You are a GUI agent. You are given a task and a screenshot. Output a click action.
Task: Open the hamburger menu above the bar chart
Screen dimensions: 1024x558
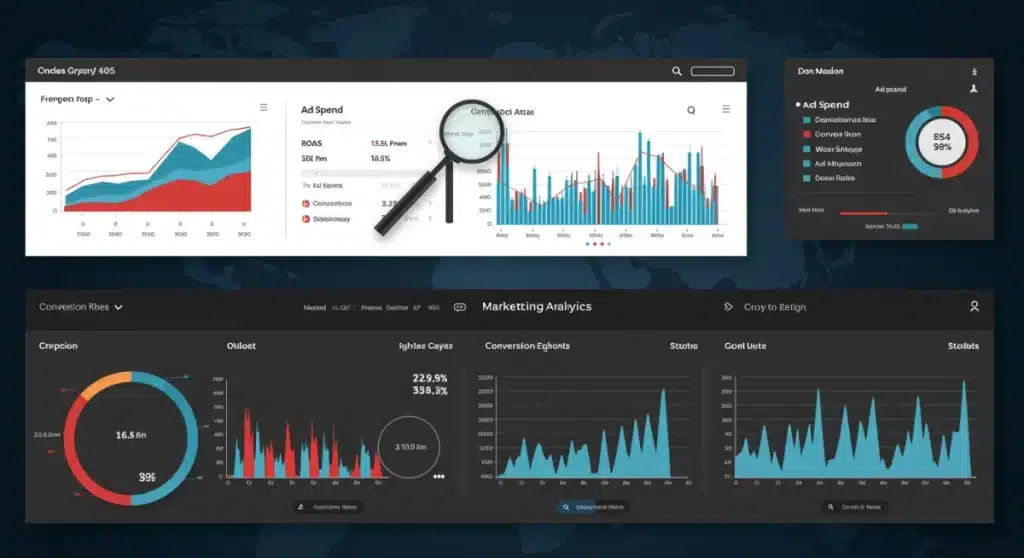pyautogui.click(x=726, y=109)
